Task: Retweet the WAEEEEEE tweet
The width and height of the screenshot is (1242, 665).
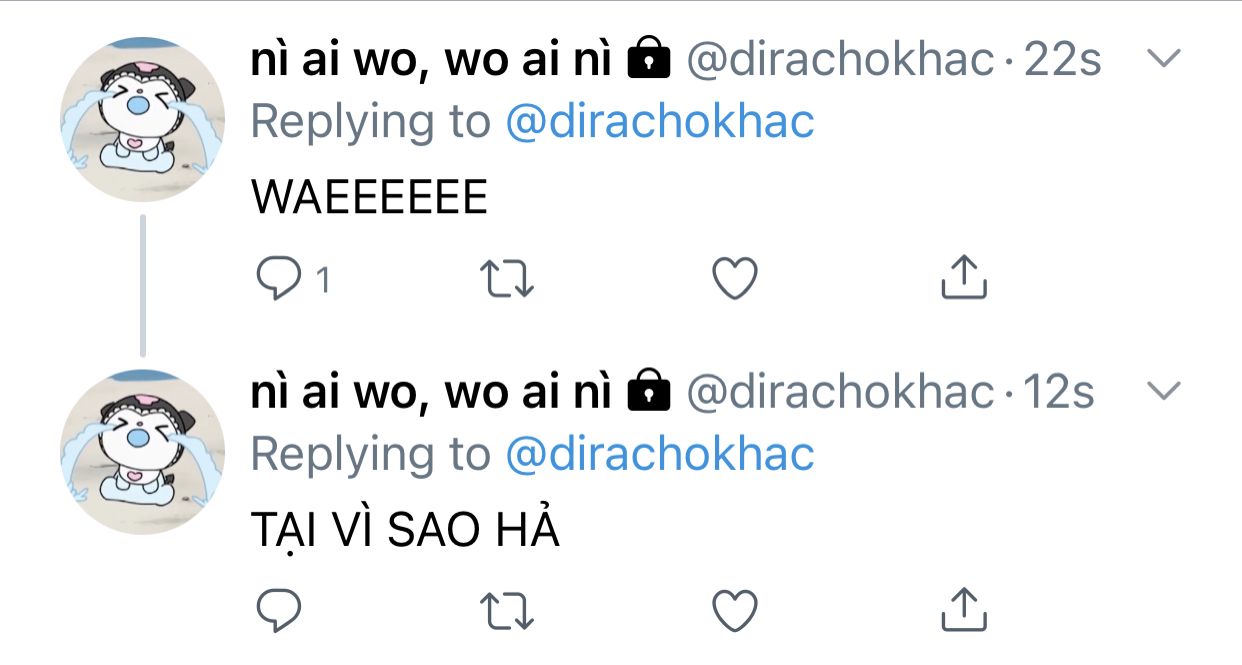Action: pyautogui.click(x=508, y=279)
